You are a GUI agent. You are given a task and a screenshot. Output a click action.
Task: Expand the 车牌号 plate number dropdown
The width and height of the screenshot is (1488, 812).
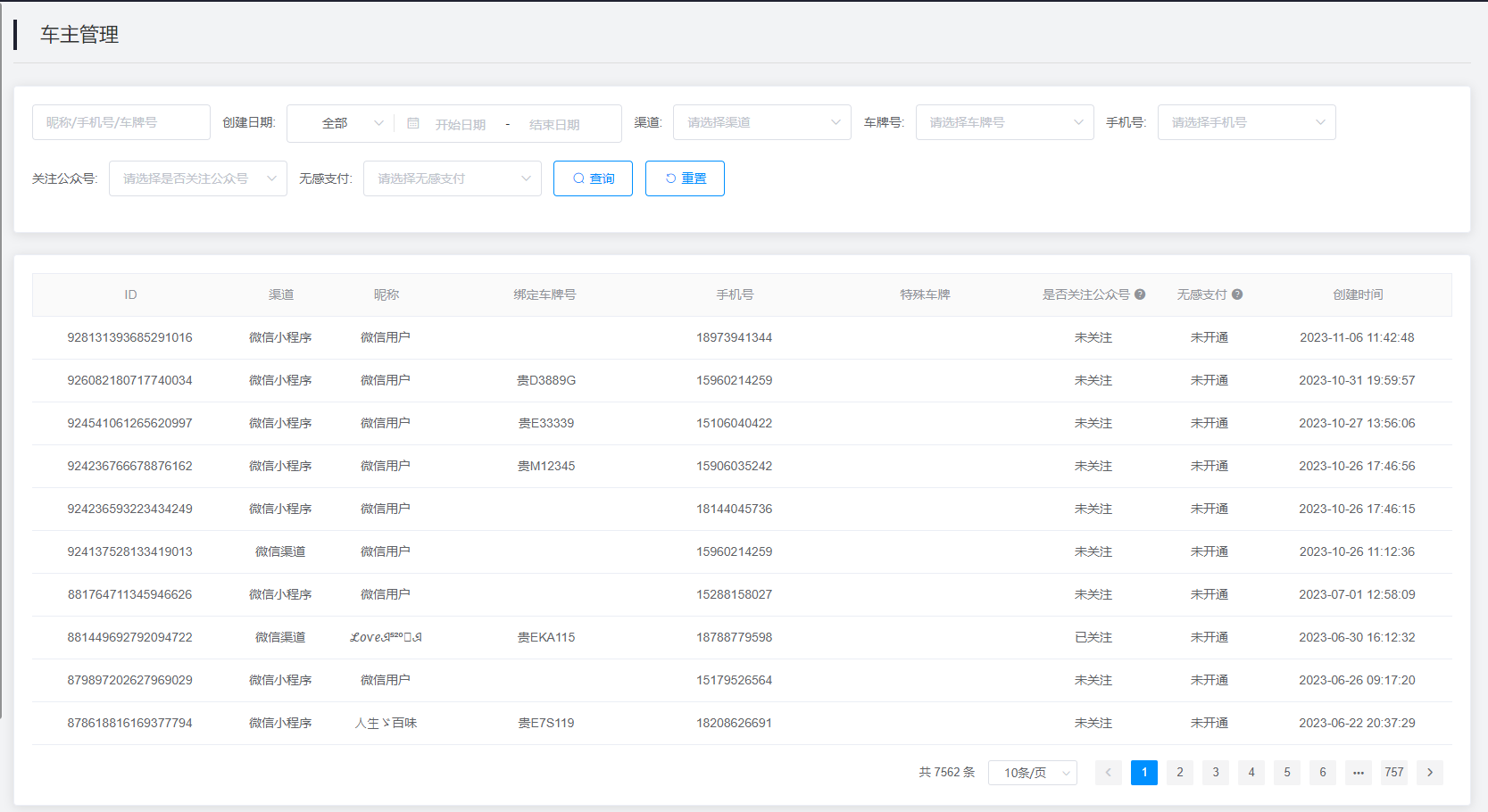pyautogui.click(x=1004, y=122)
